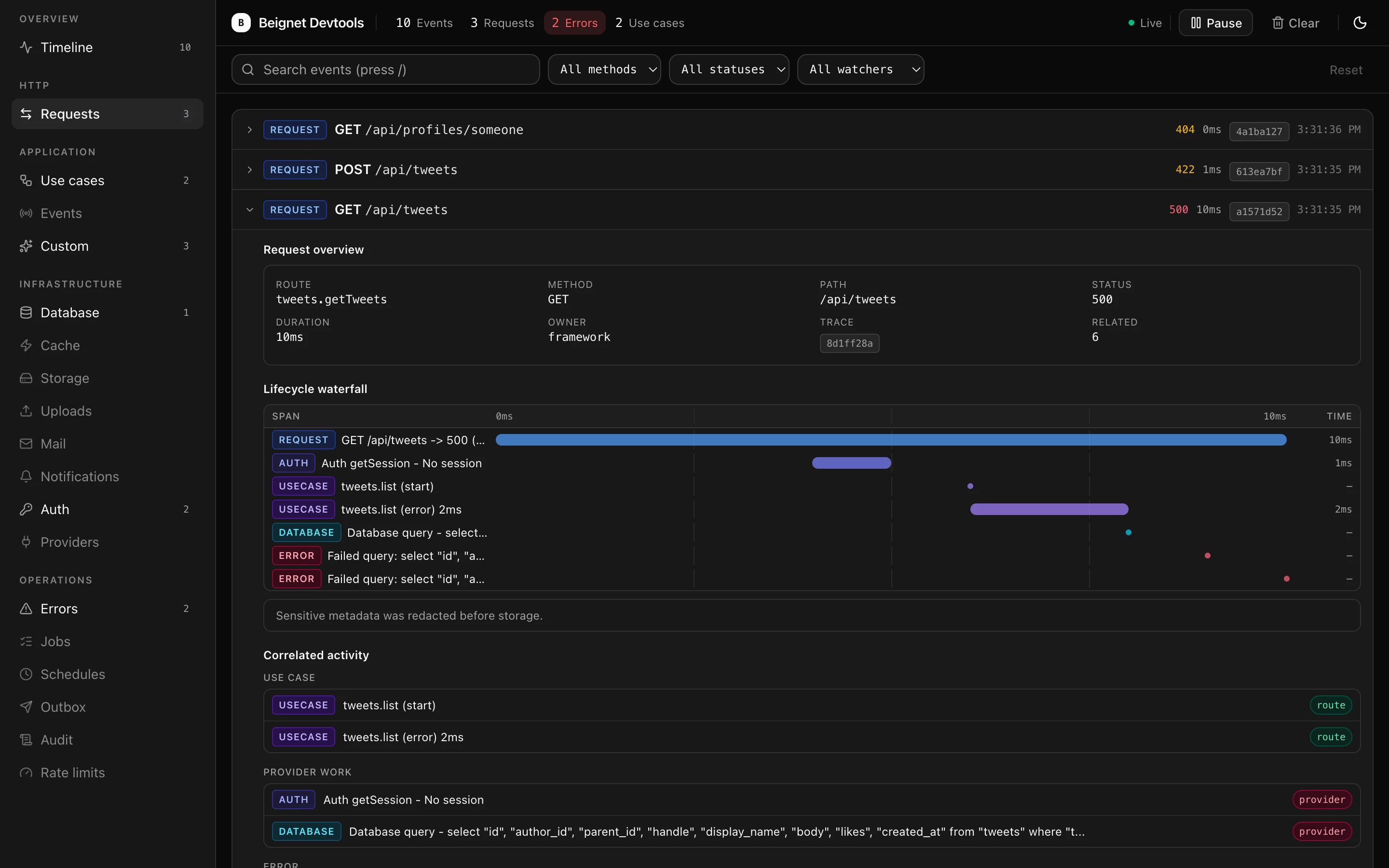Click the 422 status on POST /api/tweets

point(1185,169)
